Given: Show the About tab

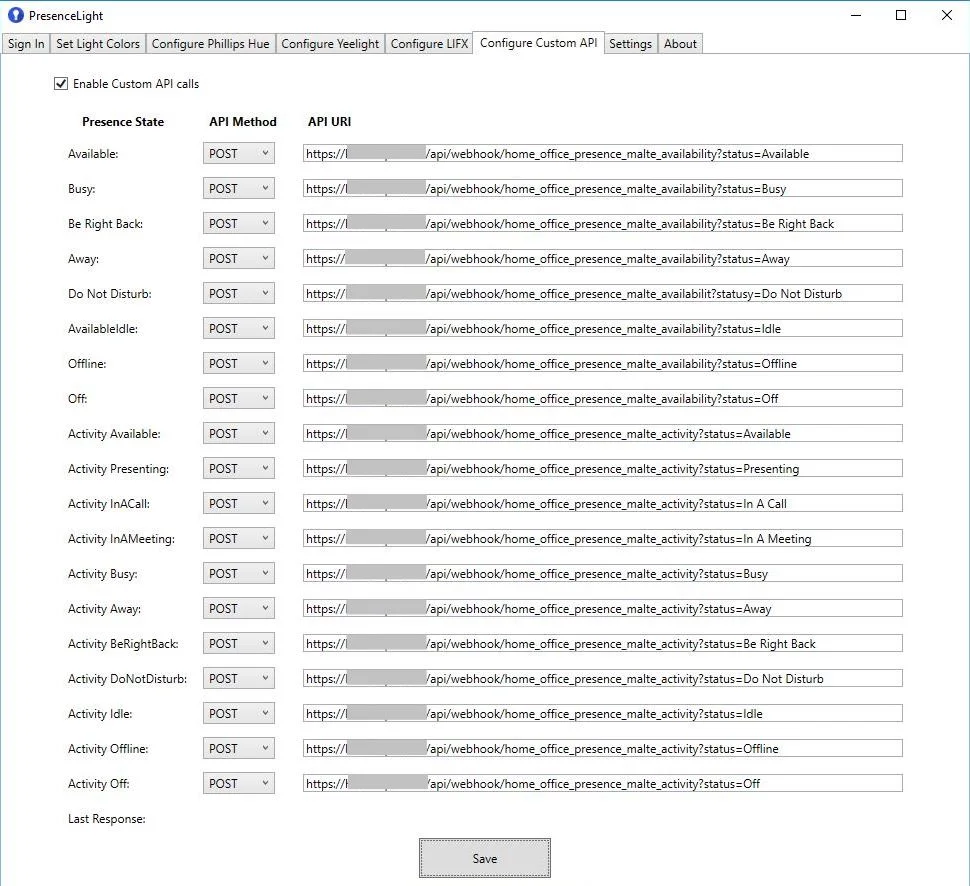Looking at the screenshot, I should coord(680,44).
